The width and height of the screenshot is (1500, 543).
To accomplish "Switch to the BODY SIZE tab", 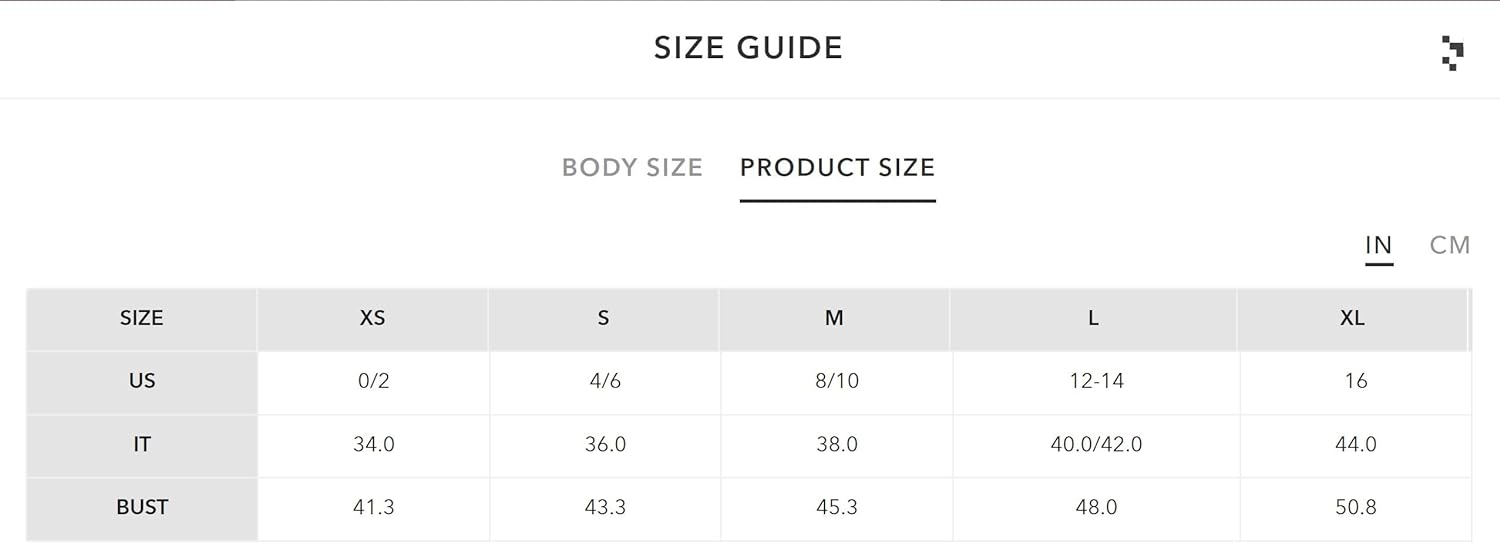I will [x=632, y=167].
